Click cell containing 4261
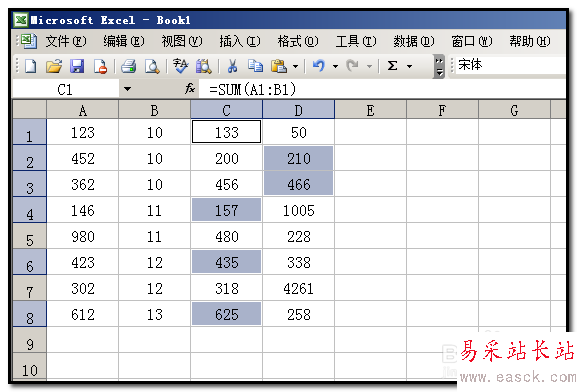 tap(298, 288)
